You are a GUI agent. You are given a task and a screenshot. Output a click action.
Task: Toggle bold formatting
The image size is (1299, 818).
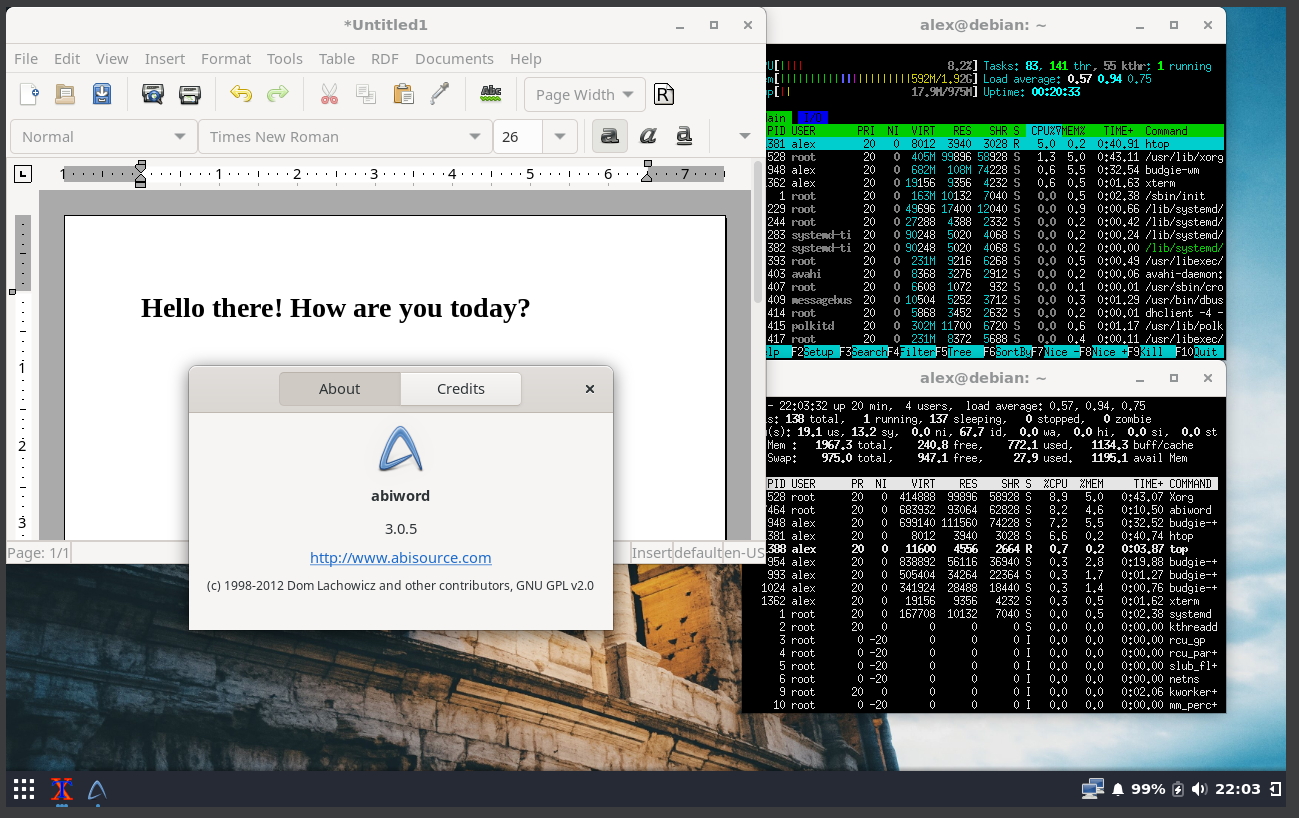(609, 136)
